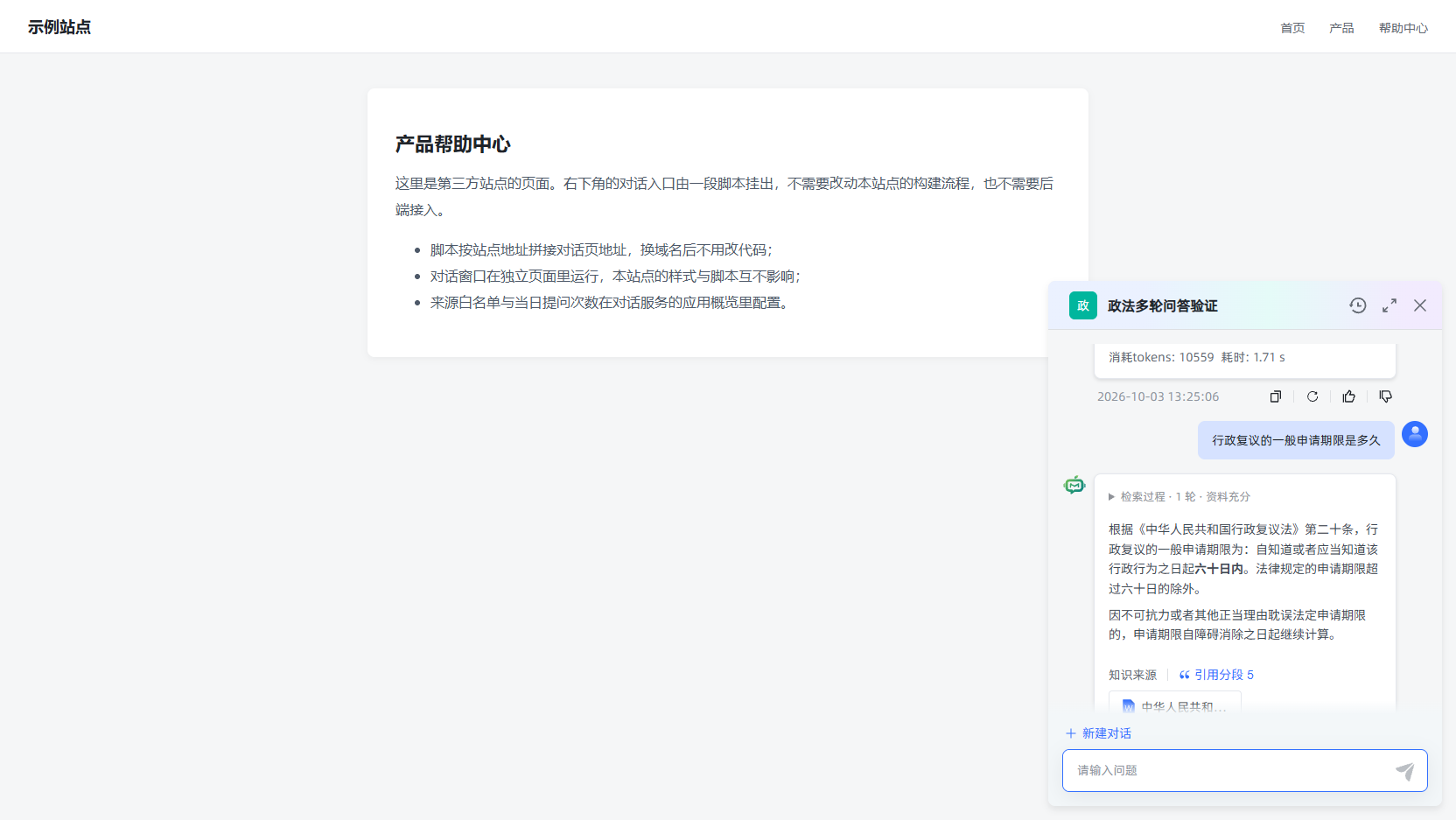Screen dimensions: 1456x820
Task: Click the 知识来源 label
Action: point(1132,675)
